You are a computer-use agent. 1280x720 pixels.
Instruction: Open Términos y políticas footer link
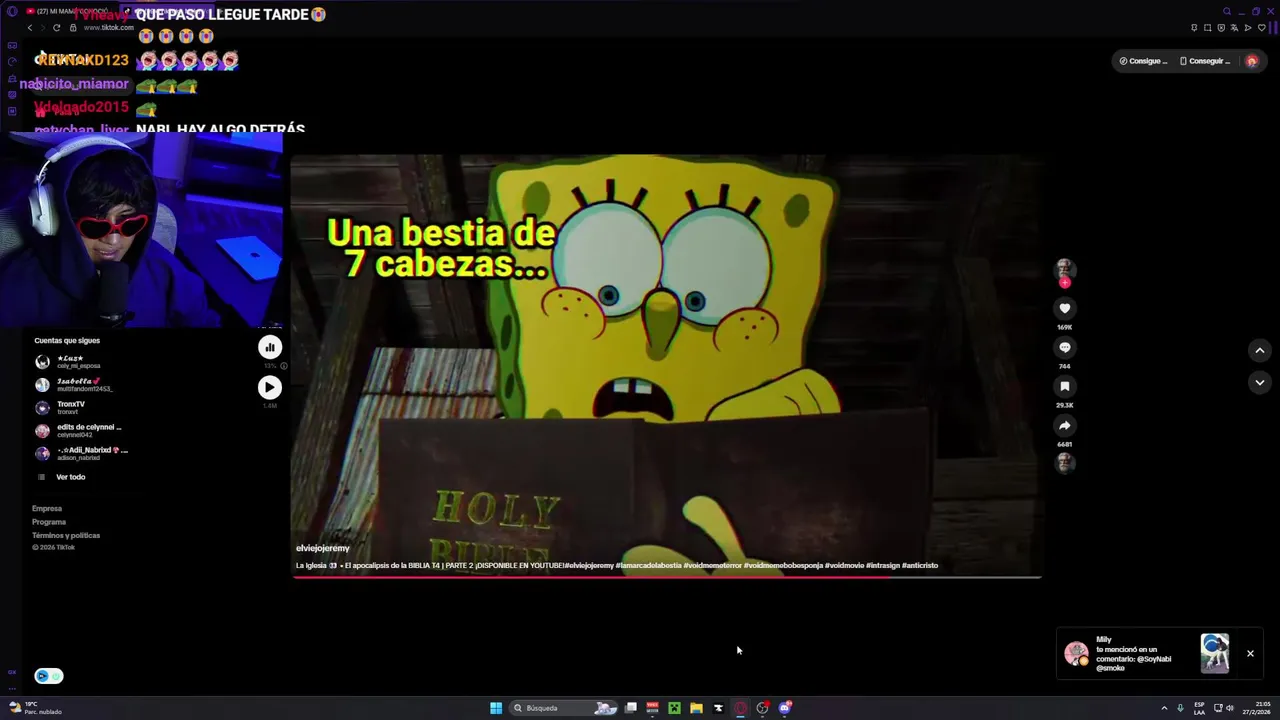point(66,535)
